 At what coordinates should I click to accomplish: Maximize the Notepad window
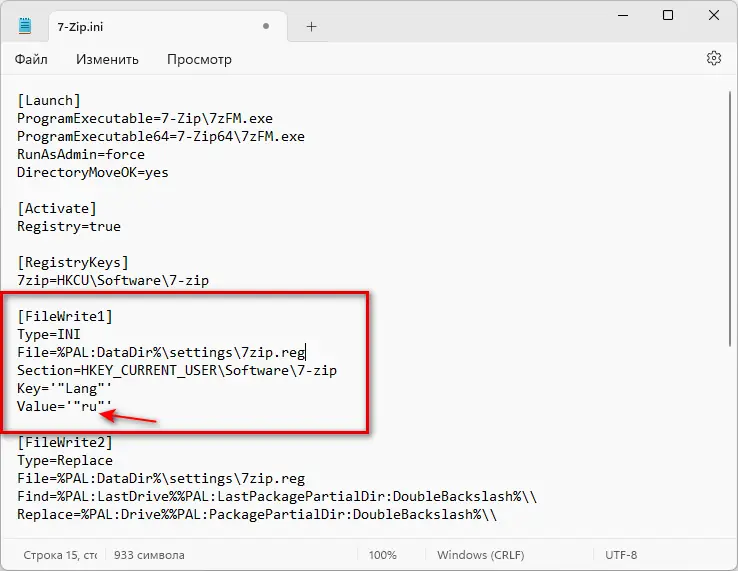pyautogui.click(x=667, y=16)
